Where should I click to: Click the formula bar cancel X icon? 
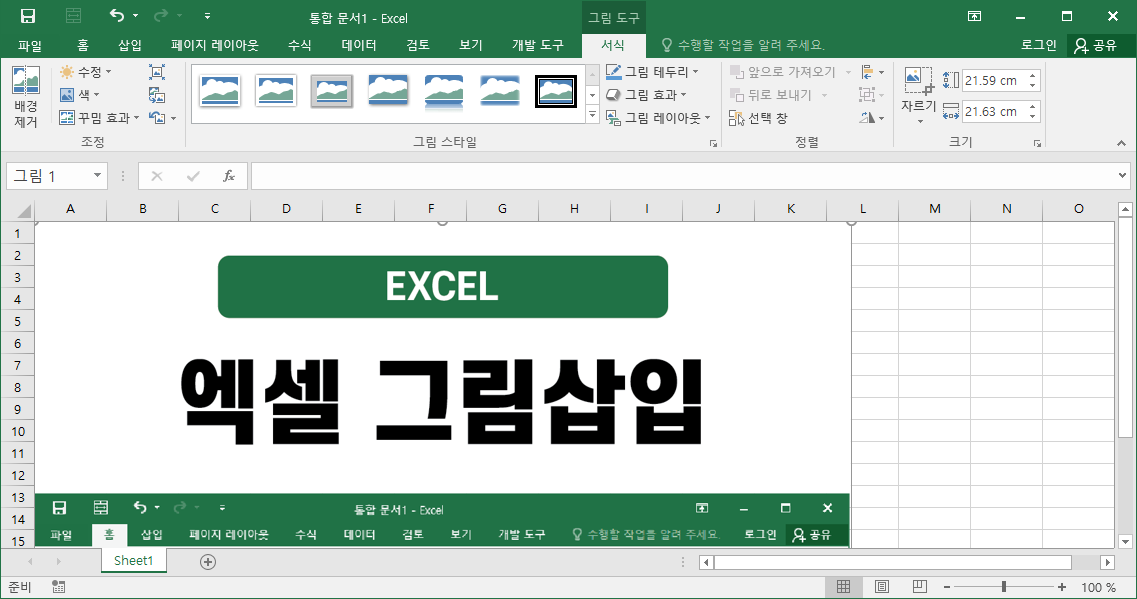[x=157, y=176]
